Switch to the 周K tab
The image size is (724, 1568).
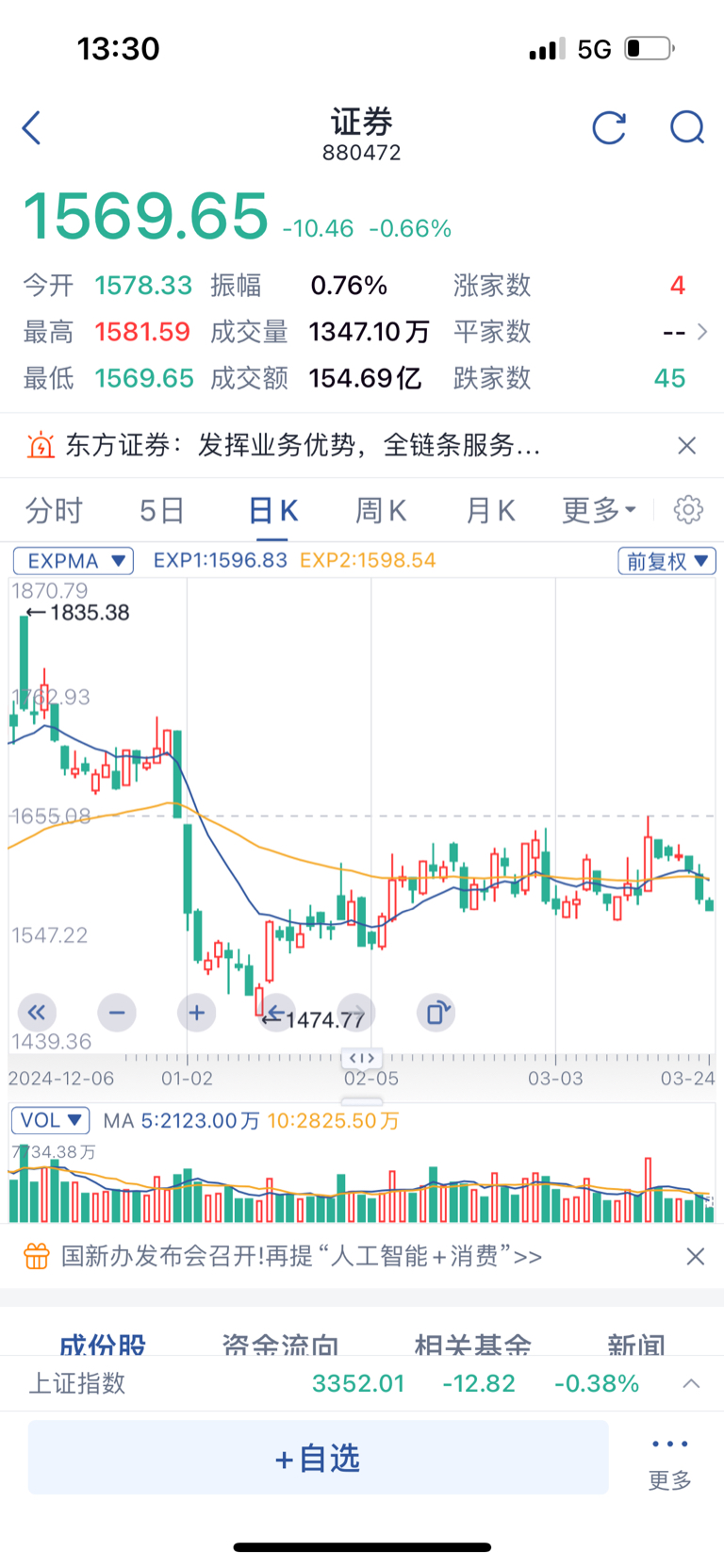pyautogui.click(x=380, y=510)
